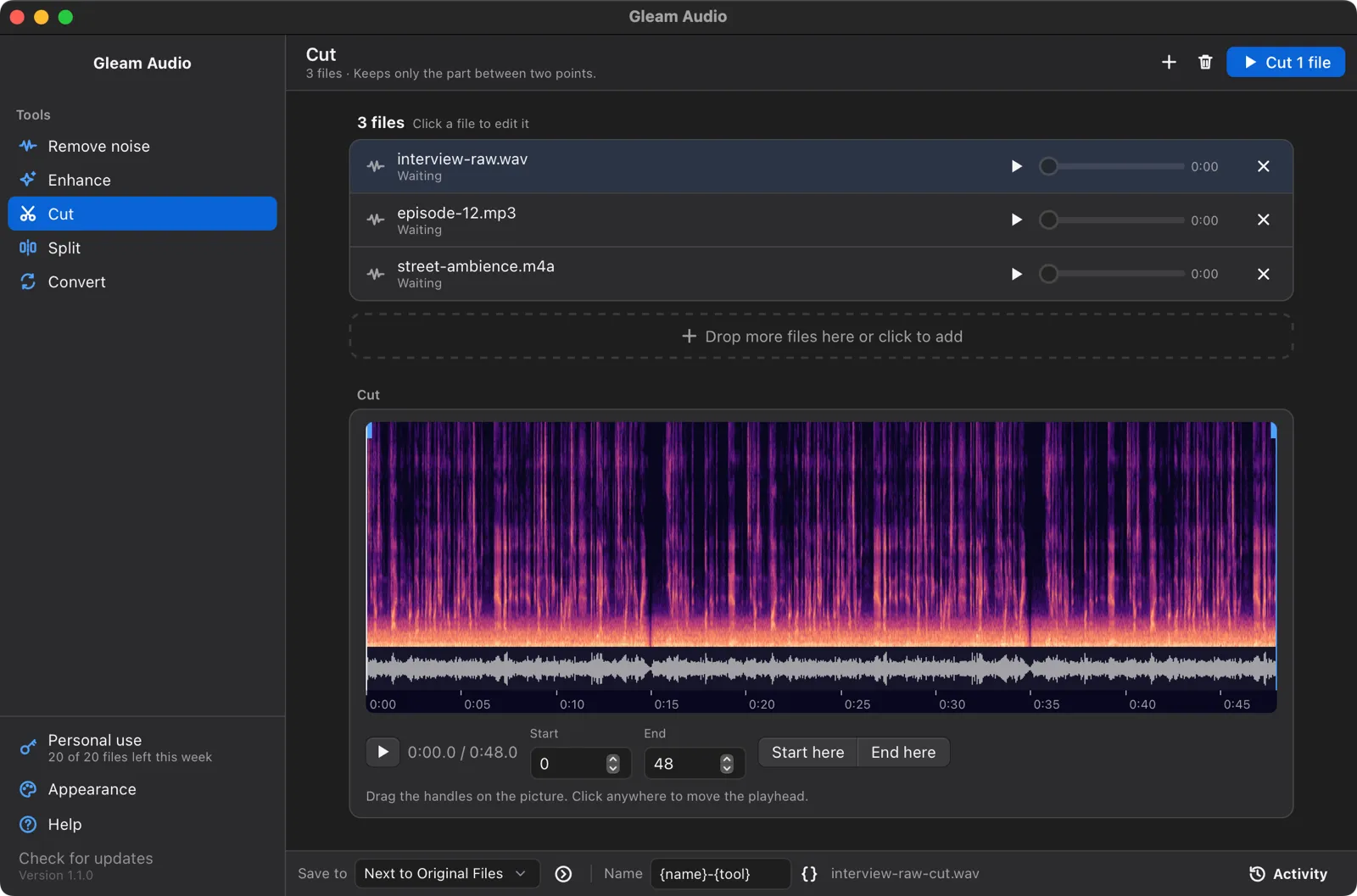Play interview-raw.wav preview
The height and width of the screenshot is (896, 1357).
click(x=1016, y=166)
